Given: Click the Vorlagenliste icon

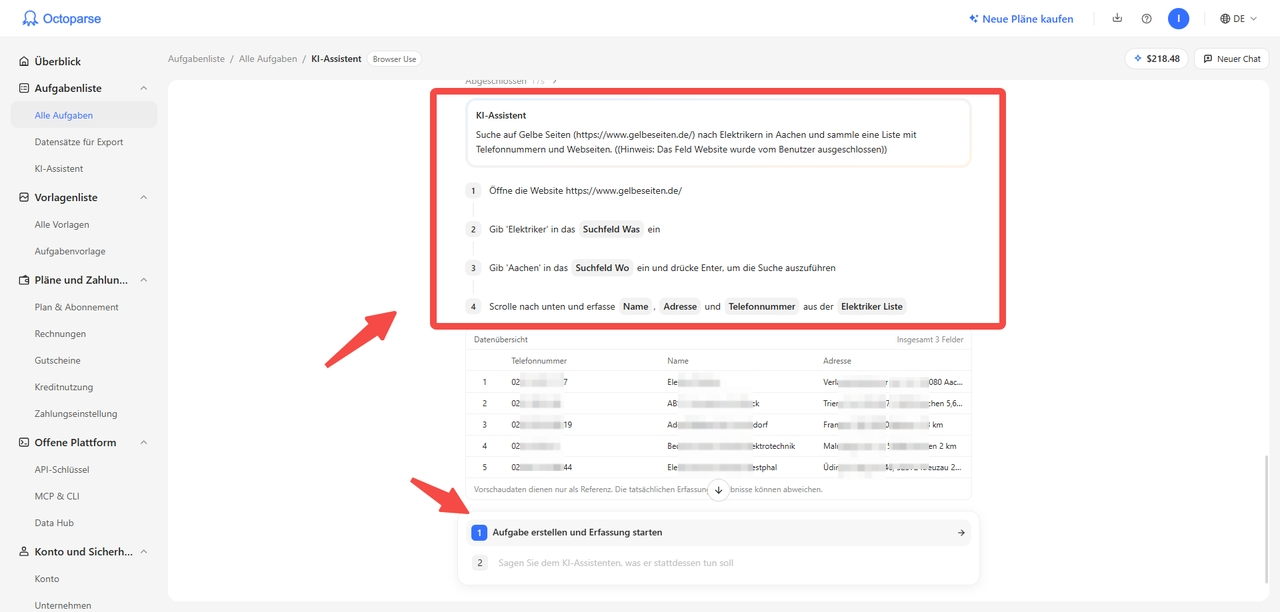Looking at the screenshot, I should click(24, 198).
